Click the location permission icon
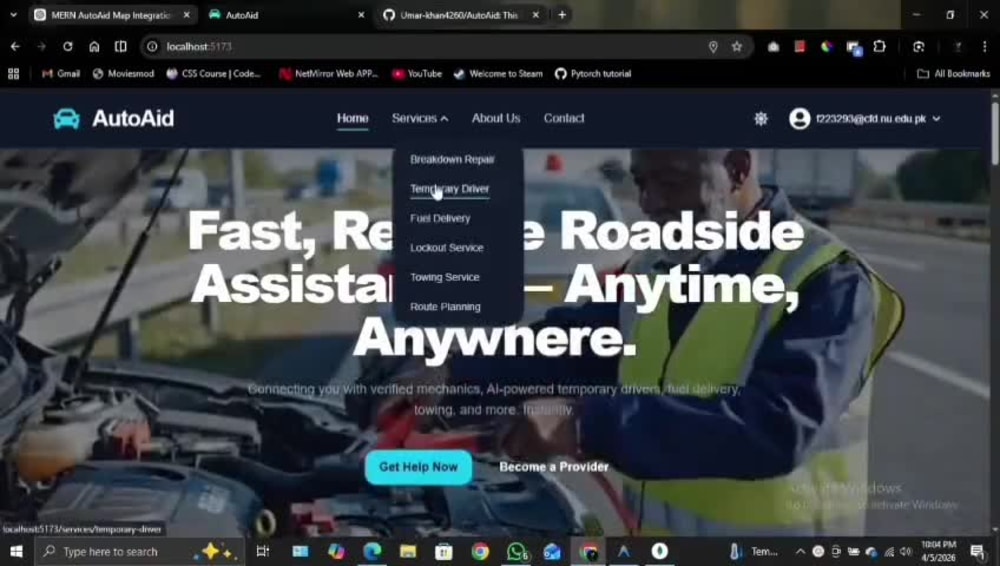The width and height of the screenshot is (1000, 566). click(x=713, y=47)
